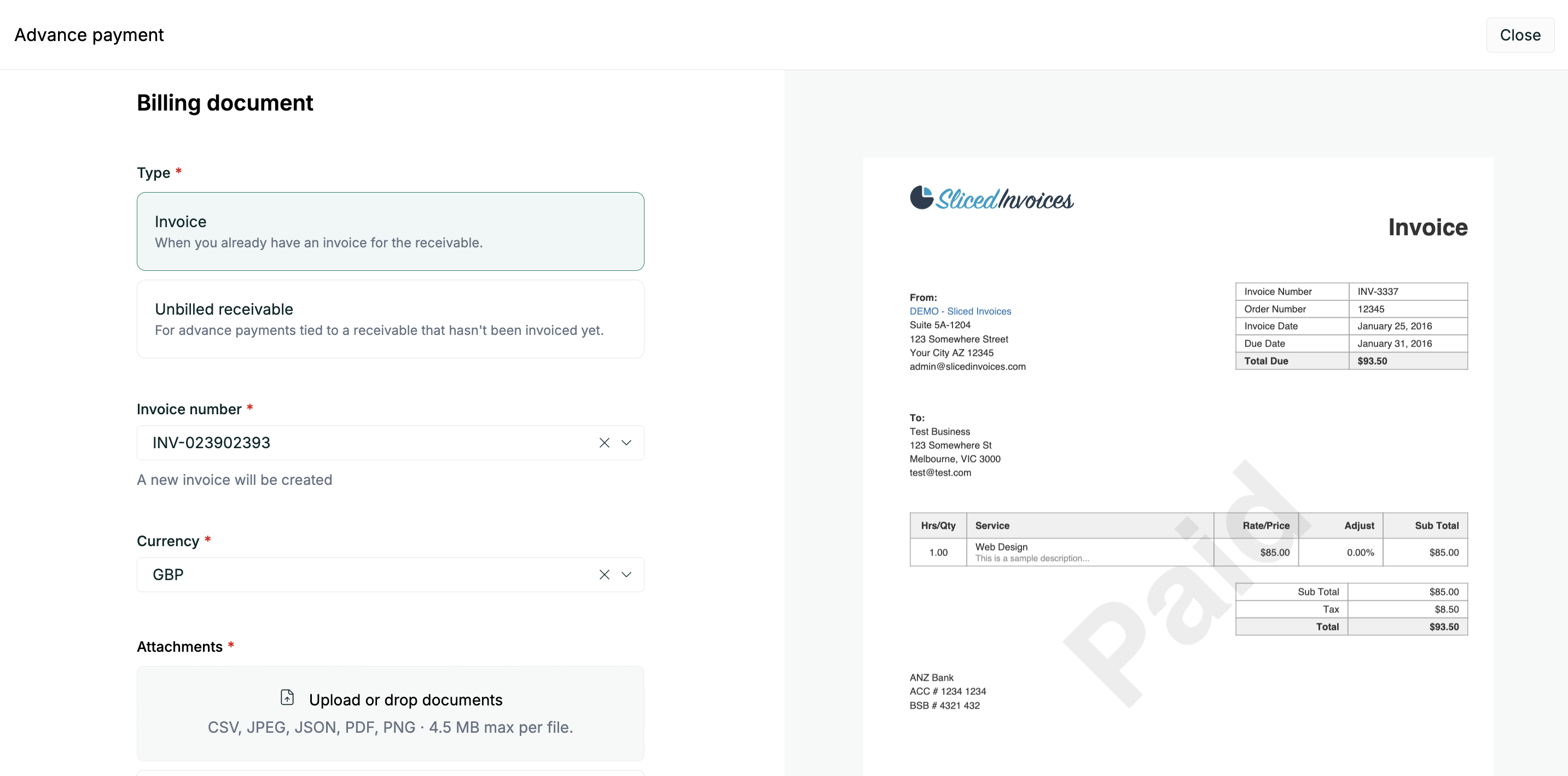The height and width of the screenshot is (776, 1568).
Task: Select the Unbilled receivable type option
Action: pyautogui.click(x=390, y=319)
